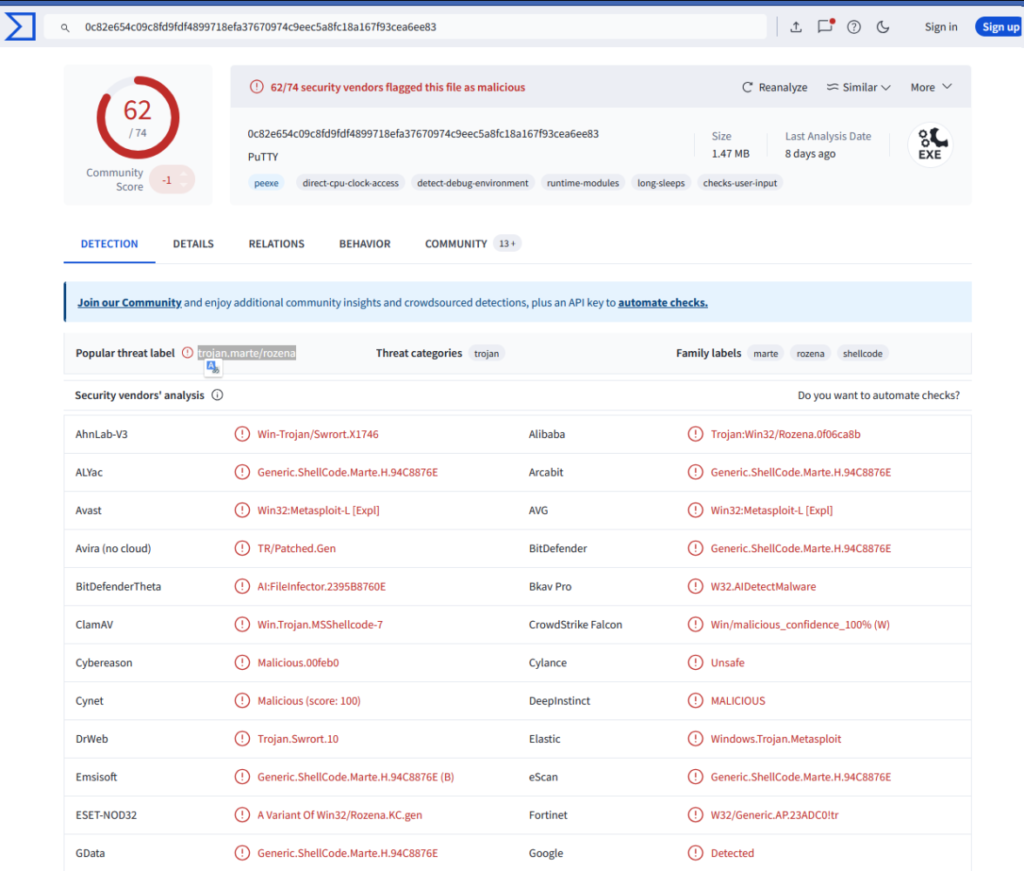Click alert icon in malicious banner
The image size is (1024, 871).
(257, 87)
